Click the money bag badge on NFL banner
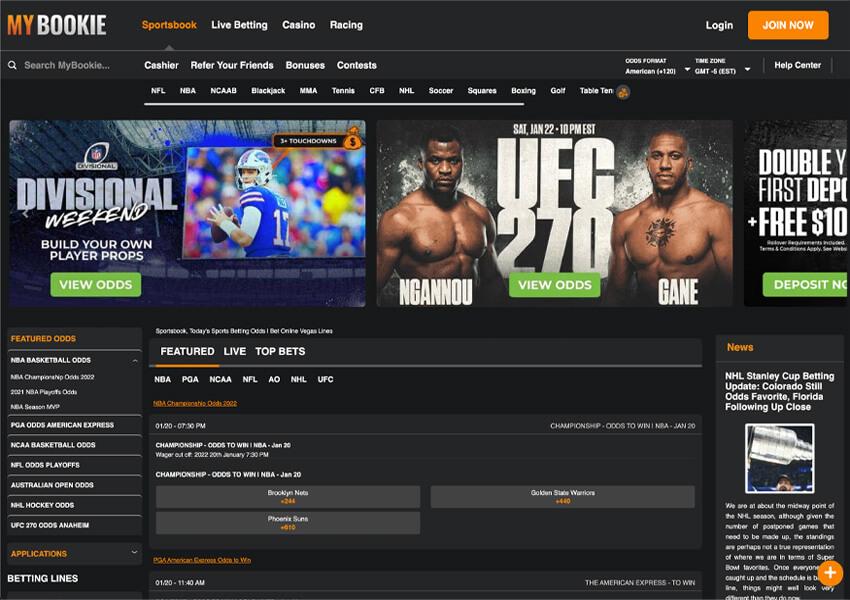The height and width of the screenshot is (600, 850). [x=352, y=140]
